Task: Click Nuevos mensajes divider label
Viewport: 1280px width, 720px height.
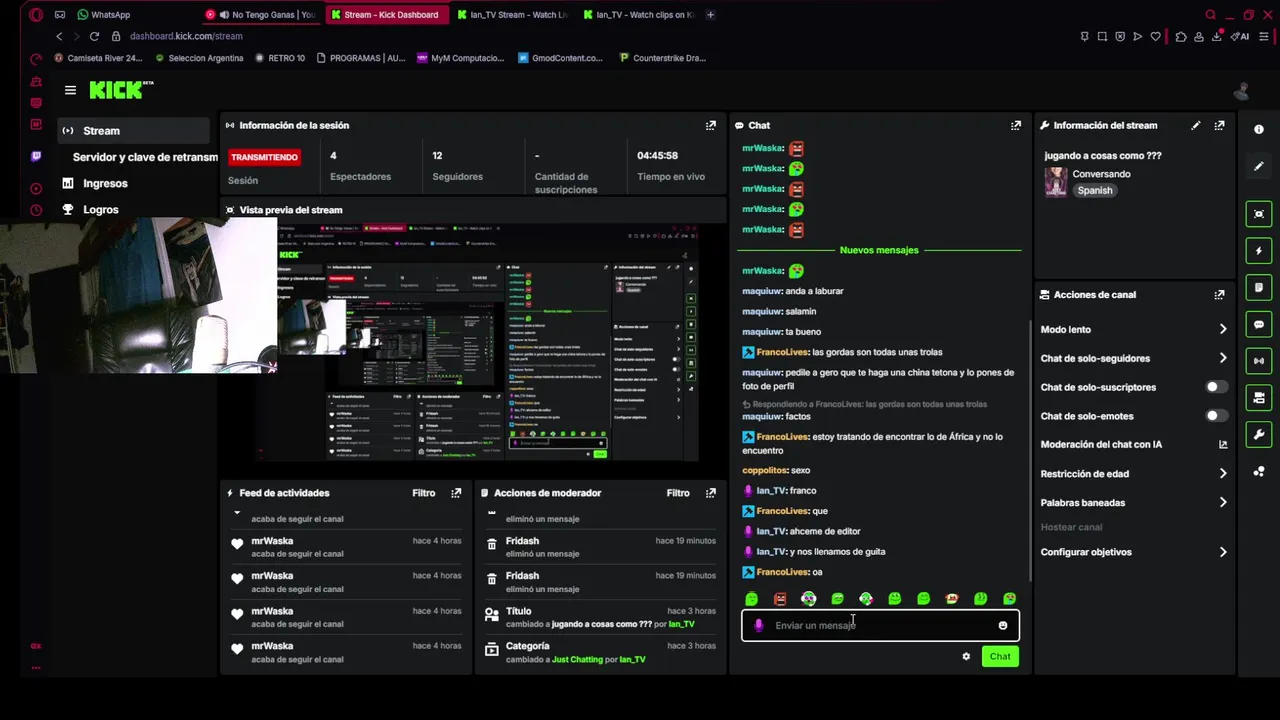Action: [x=879, y=250]
